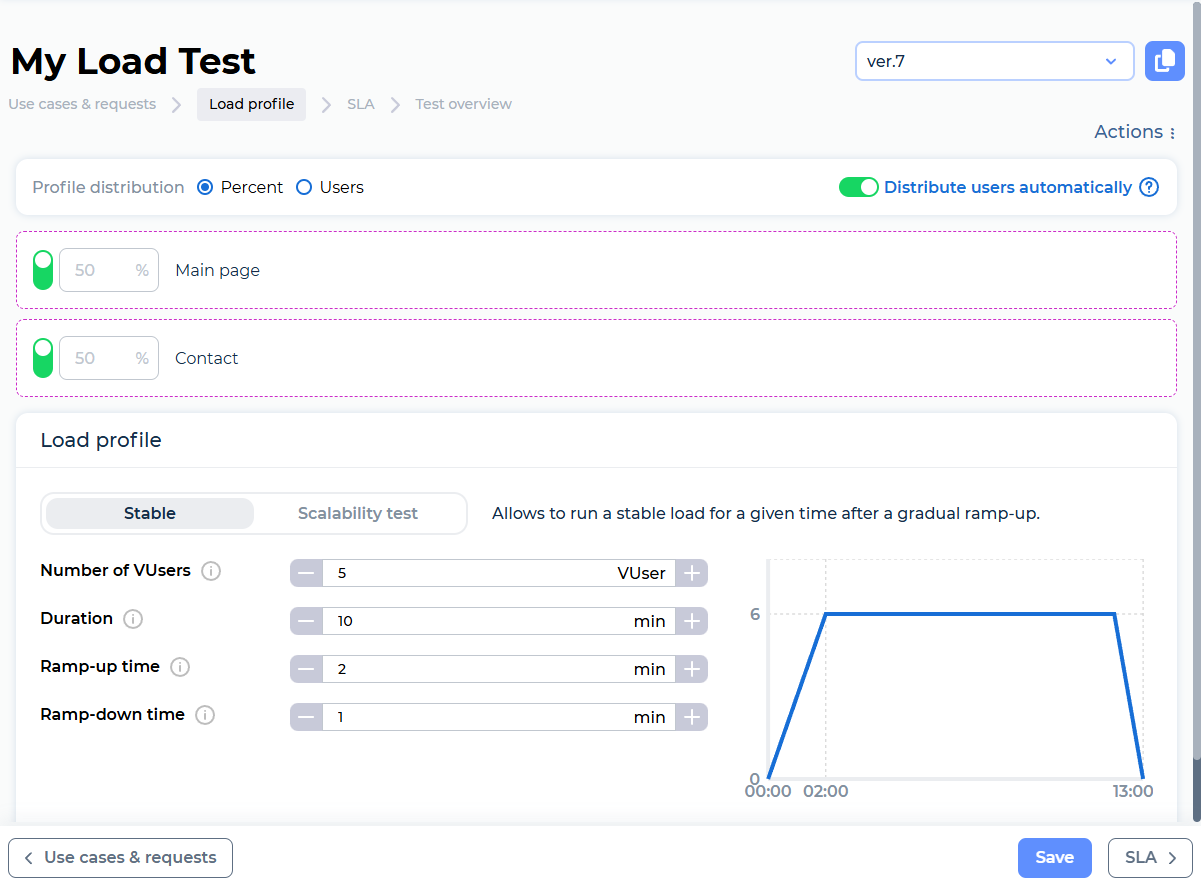Open the Actions menu

coord(1135,132)
